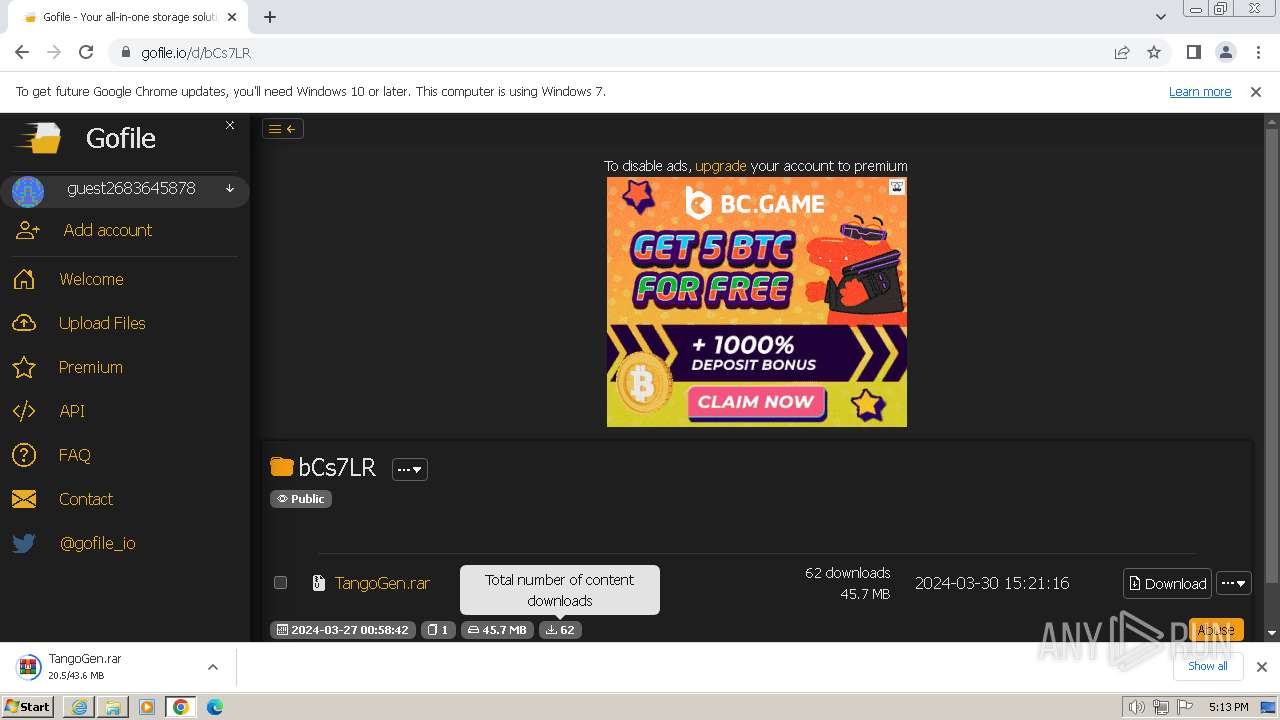Click the Gofile logo icon
The width and height of the screenshot is (1280, 720).
coord(39,138)
